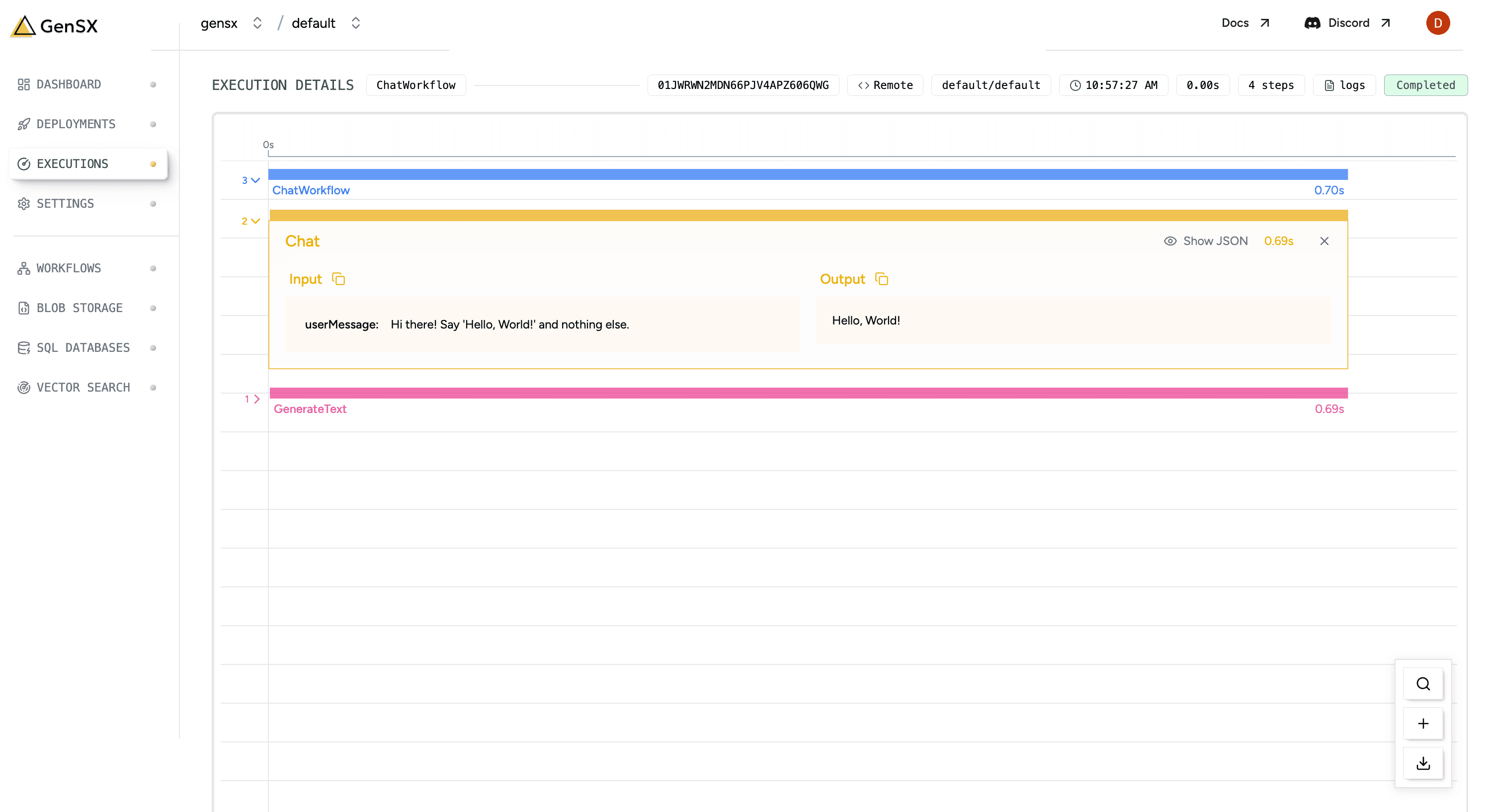Click the plus zoom-in icon
Image resolution: width=1488 pixels, height=812 pixels.
pos(1423,724)
